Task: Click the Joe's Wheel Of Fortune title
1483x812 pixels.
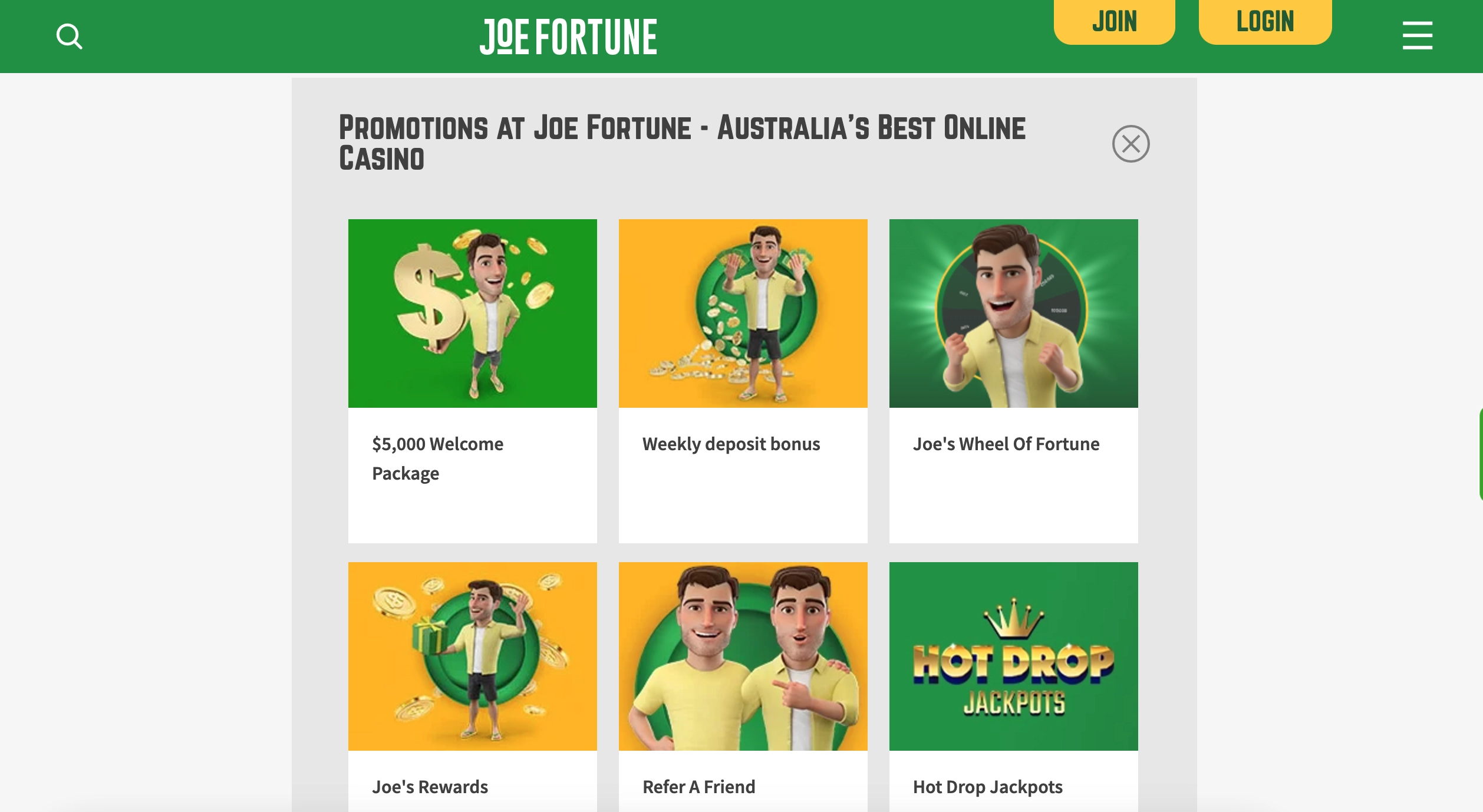Action: tap(1006, 444)
